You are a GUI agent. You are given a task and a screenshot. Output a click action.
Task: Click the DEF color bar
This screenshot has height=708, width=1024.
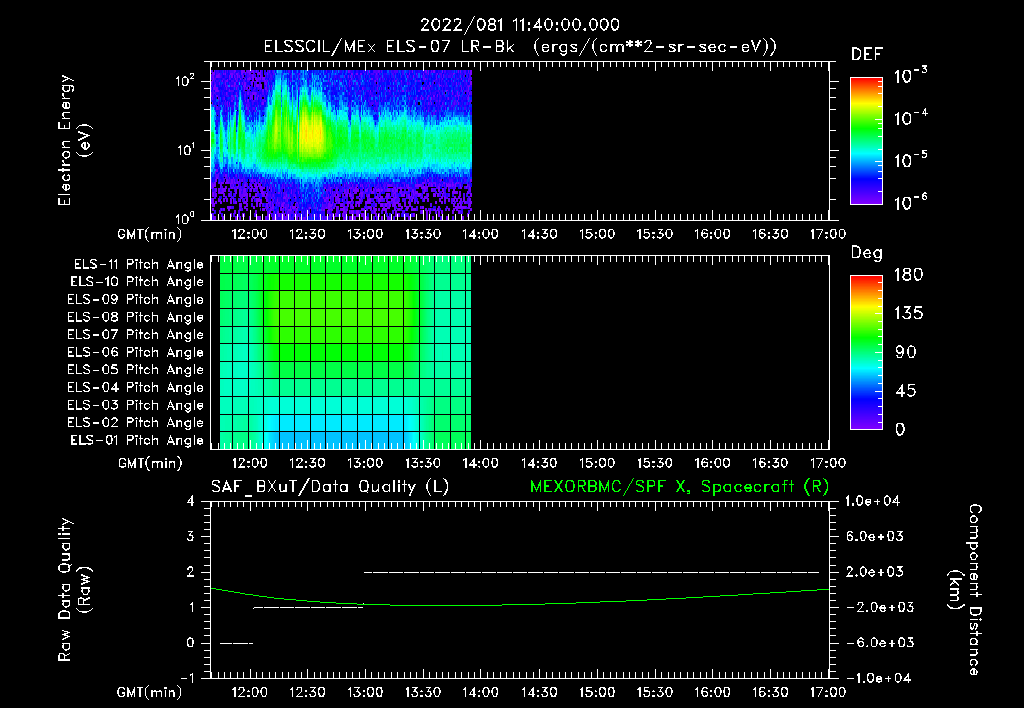[867, 141]
